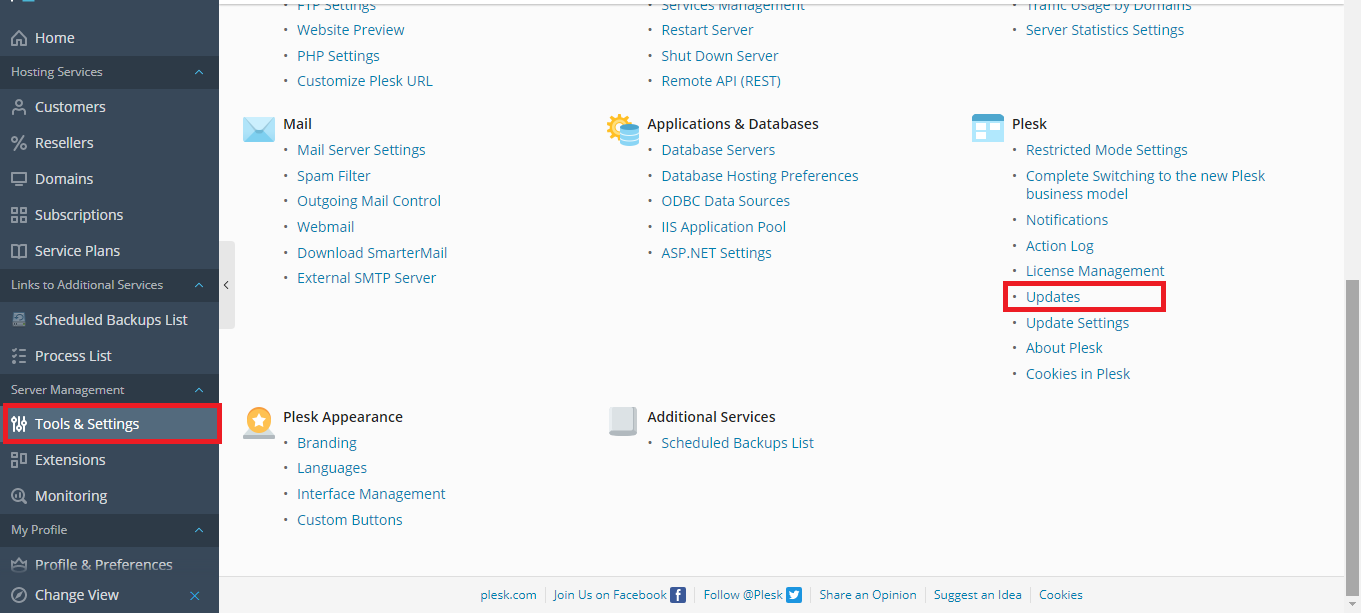
Task: Open Website Preview
Action: pos(351,30)
